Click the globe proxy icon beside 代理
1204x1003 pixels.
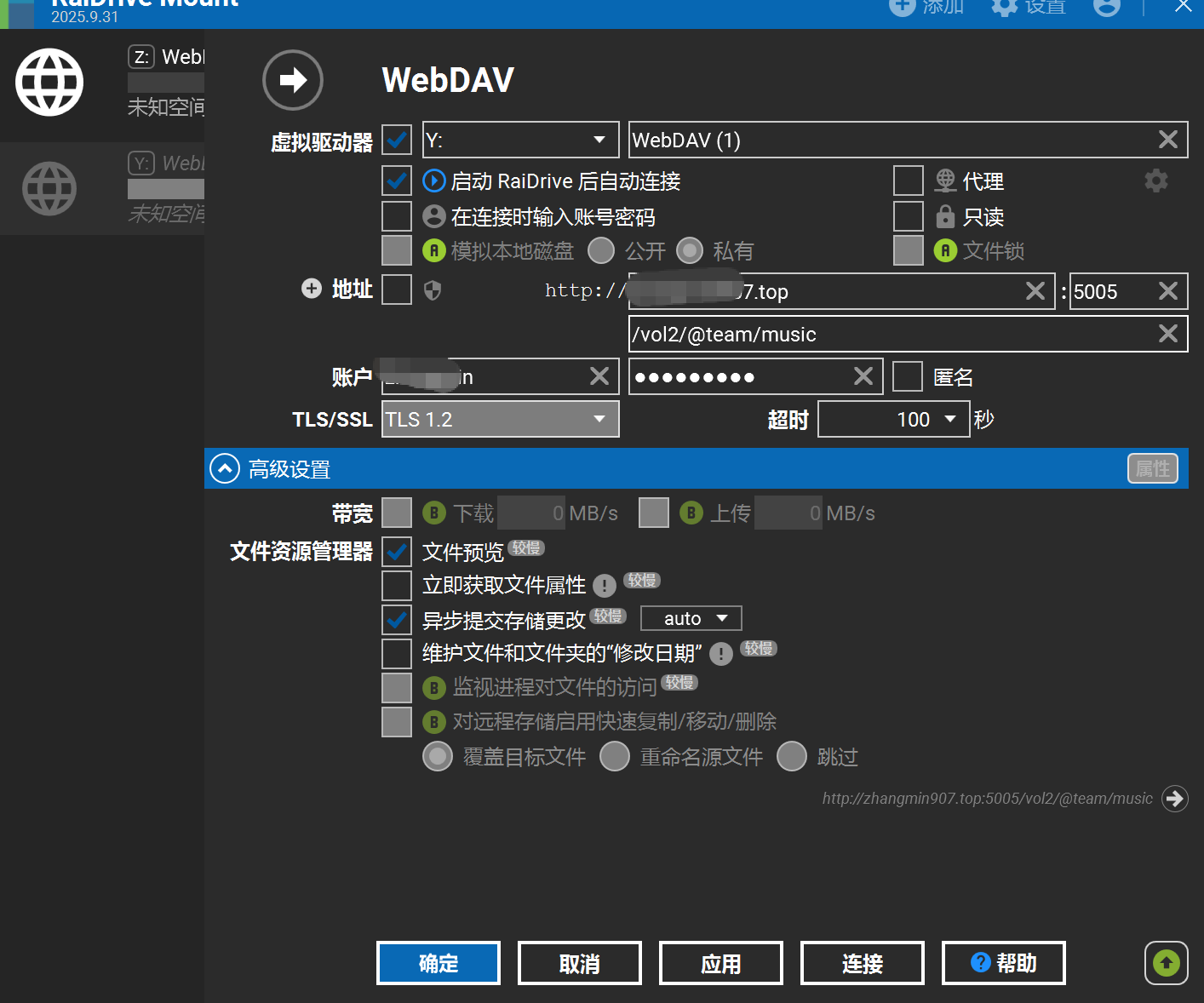[x=945, y=181]
